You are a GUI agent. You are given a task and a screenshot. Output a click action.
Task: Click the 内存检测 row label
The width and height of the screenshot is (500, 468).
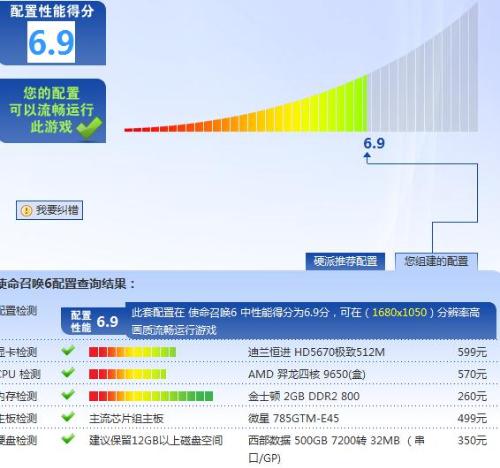point(18,396)
